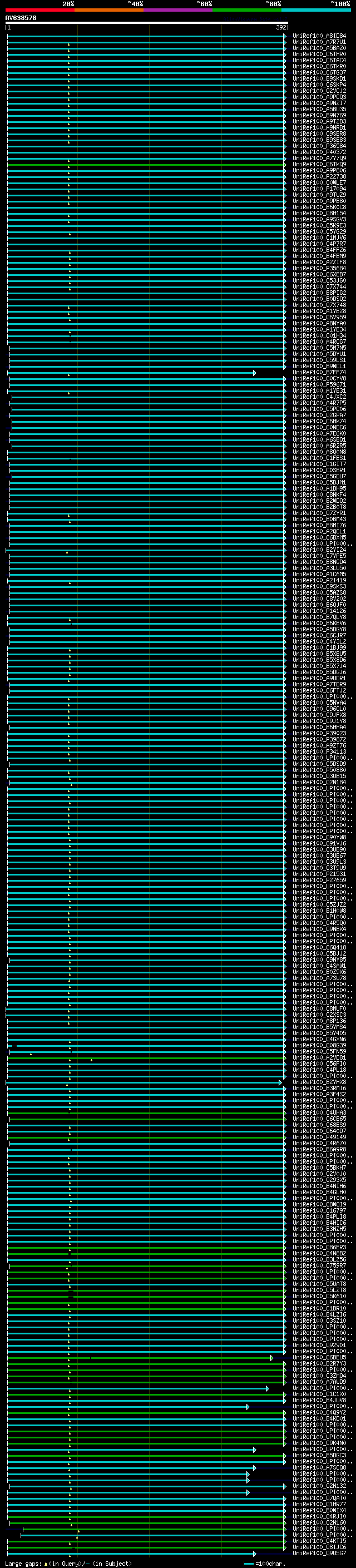The width and height of the screenshot is (356, 1568).
Task: Select label UniRef100_P14126
Action: pos(319,611)
